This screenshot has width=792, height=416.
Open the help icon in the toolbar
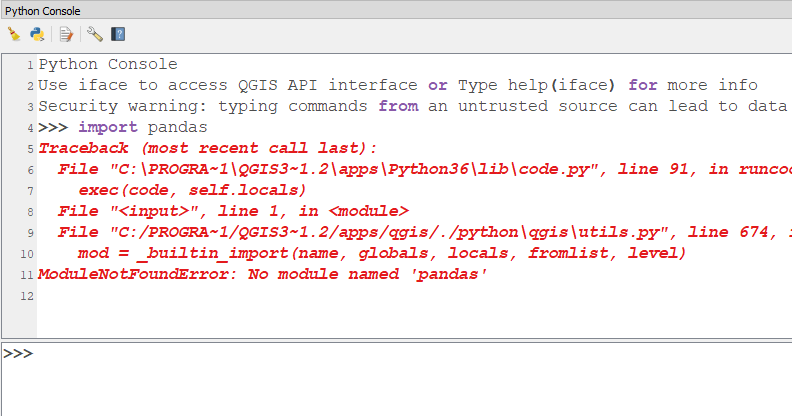(118, 34)
